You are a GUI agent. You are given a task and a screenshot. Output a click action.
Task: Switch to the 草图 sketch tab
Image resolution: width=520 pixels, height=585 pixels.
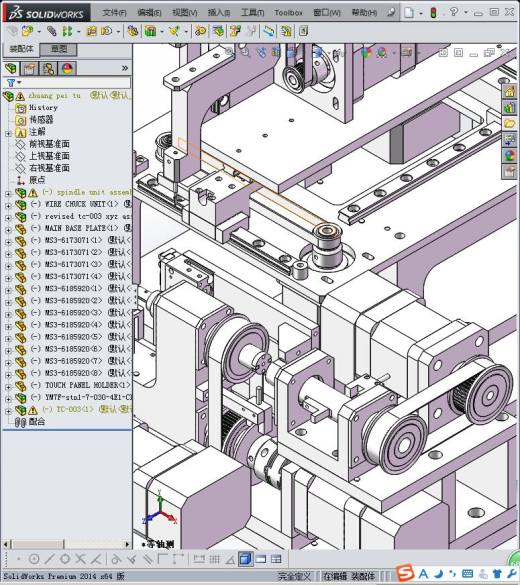coord(59,49)
